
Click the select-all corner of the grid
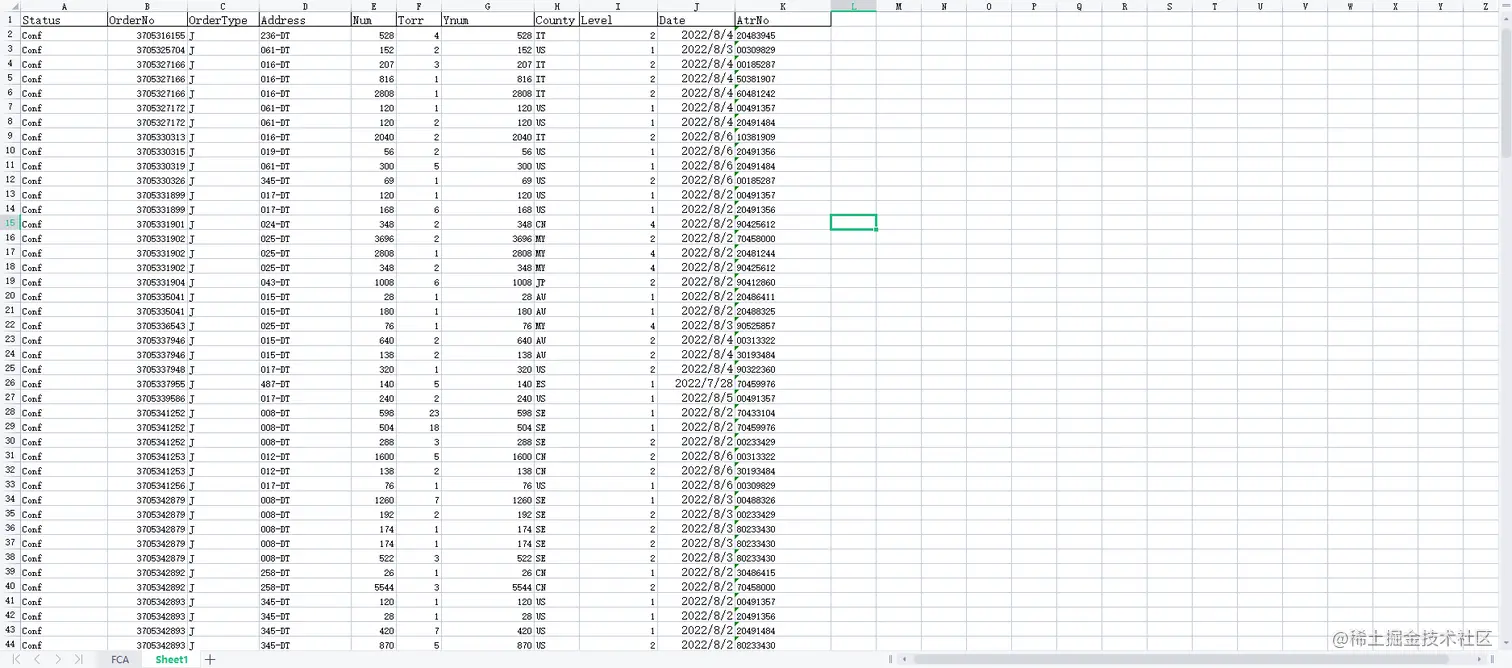click(x=10, y=6)
